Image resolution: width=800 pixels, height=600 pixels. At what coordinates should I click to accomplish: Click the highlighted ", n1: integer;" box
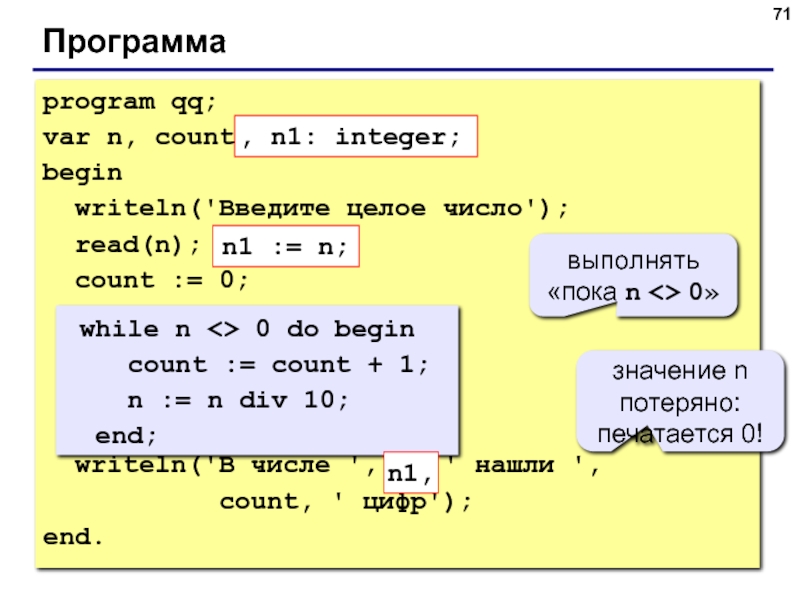356,136
